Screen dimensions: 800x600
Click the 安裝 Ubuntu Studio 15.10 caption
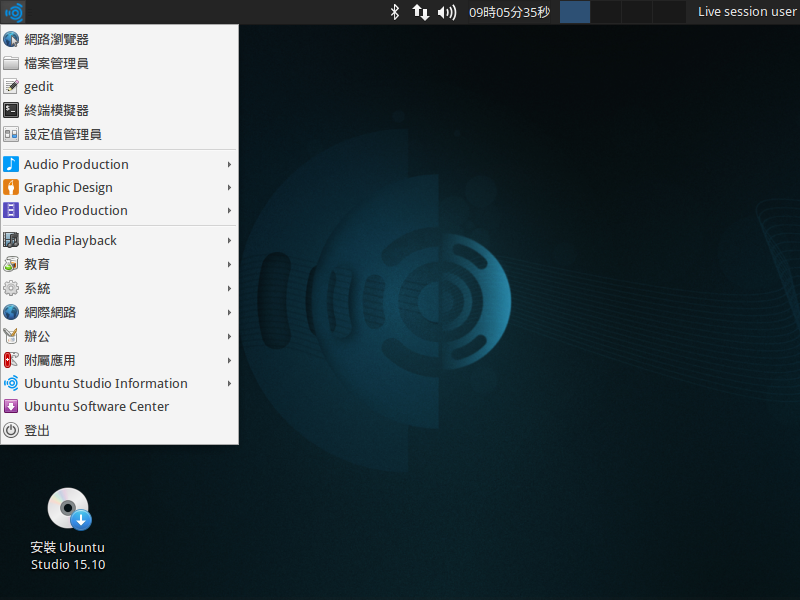[x=68, y=556]
